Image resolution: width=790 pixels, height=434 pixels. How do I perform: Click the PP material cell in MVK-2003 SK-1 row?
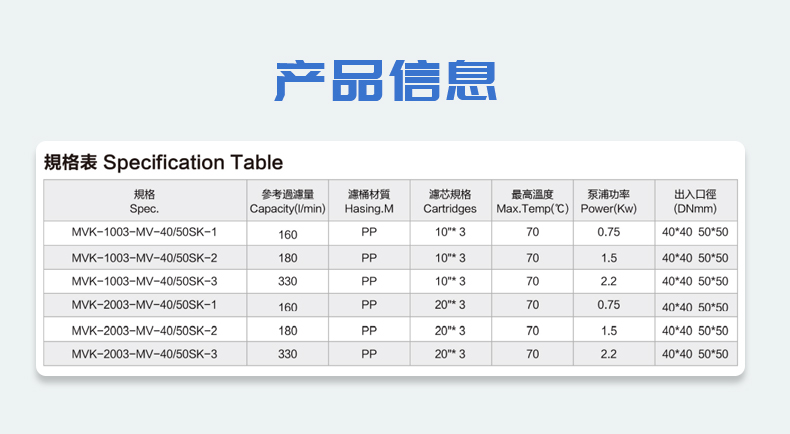click(369, 305)
